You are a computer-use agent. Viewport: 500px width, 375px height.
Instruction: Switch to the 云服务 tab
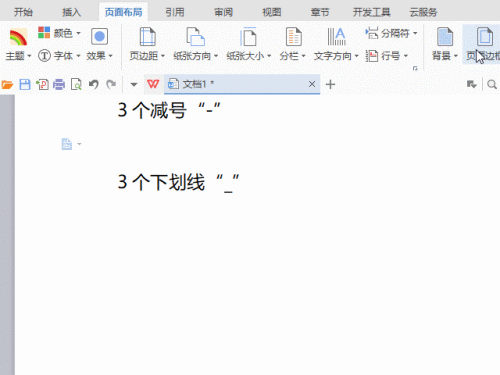(x=423, y=12)
